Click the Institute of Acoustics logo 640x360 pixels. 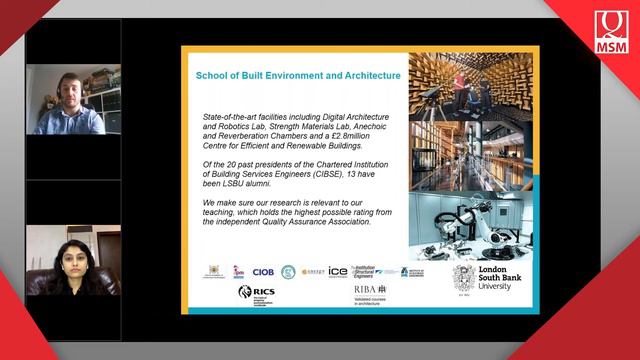point(412,272)
